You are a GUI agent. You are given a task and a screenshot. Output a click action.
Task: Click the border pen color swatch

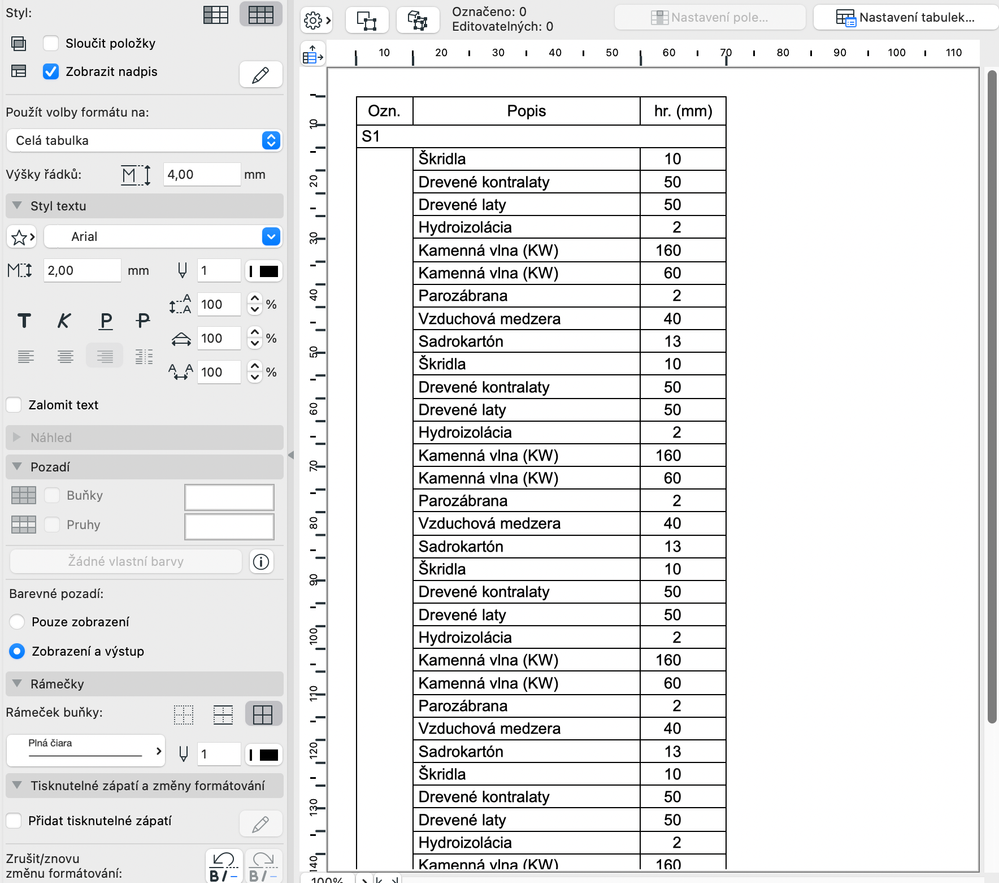(x=264, y=755)
